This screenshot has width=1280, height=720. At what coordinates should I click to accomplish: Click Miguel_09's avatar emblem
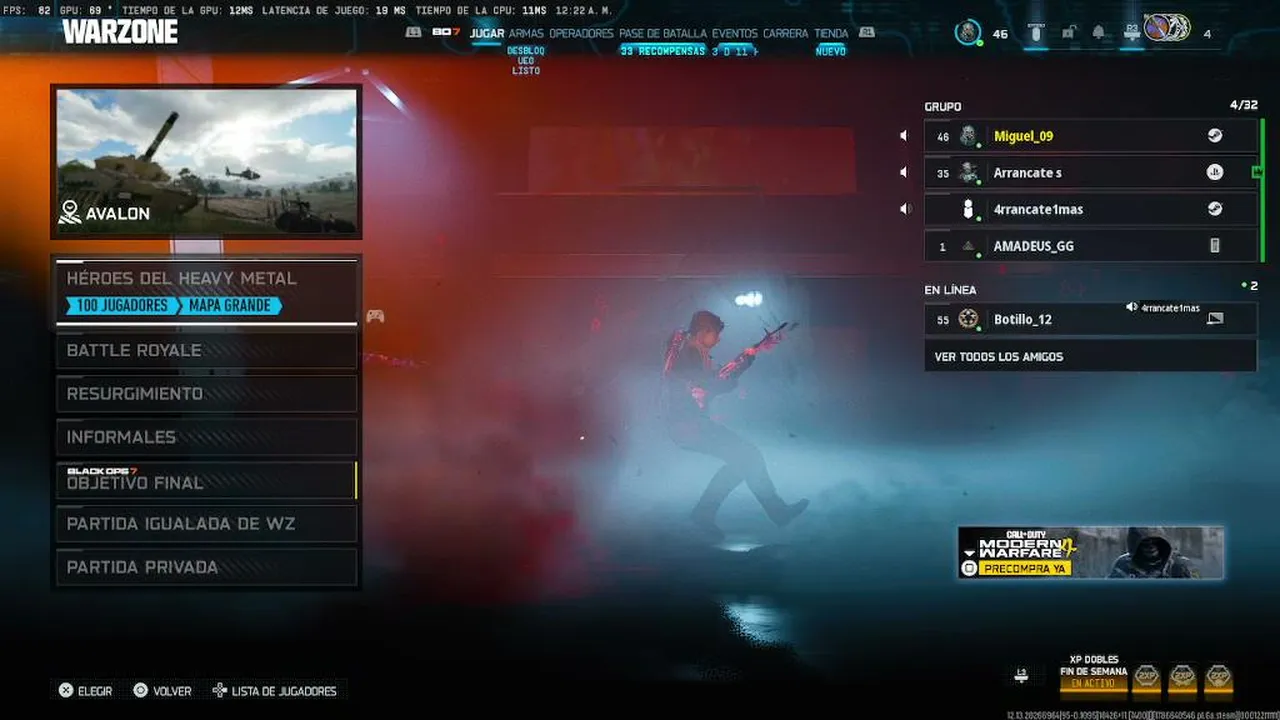tap(968, 136)
